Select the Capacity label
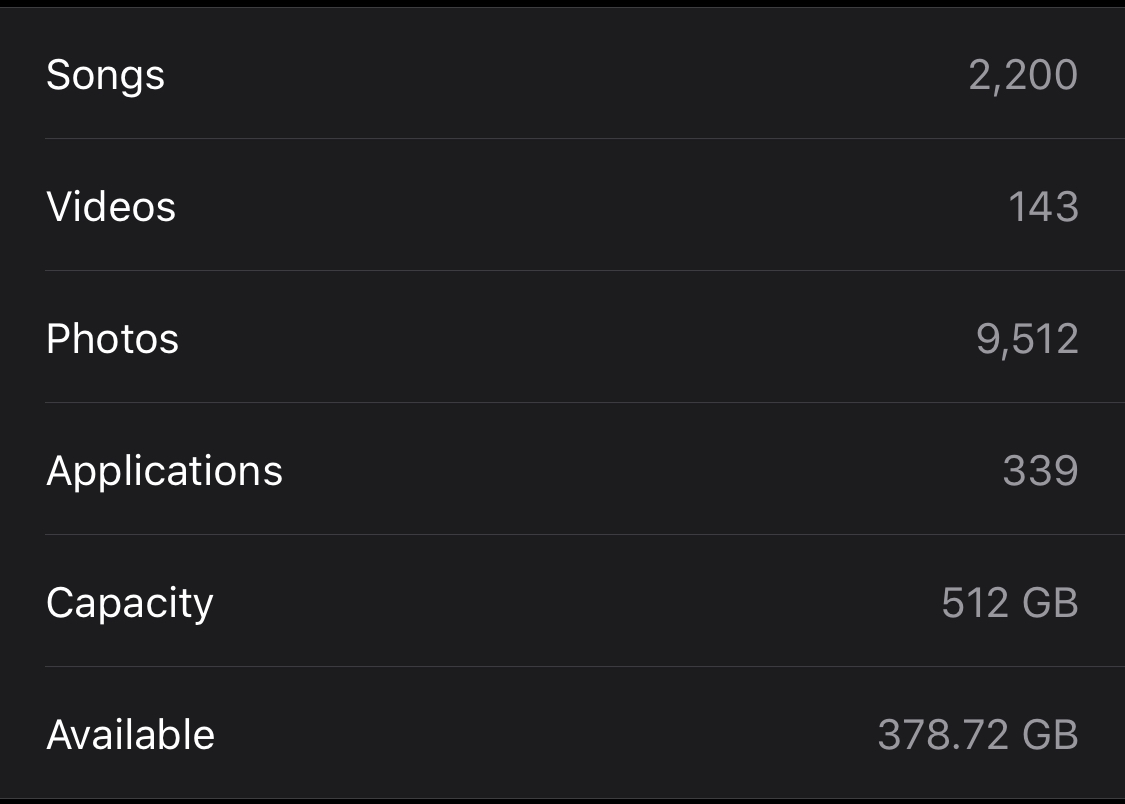This screenshot has width=1125, height=804. pyautogui.click(x=130, y=604)
